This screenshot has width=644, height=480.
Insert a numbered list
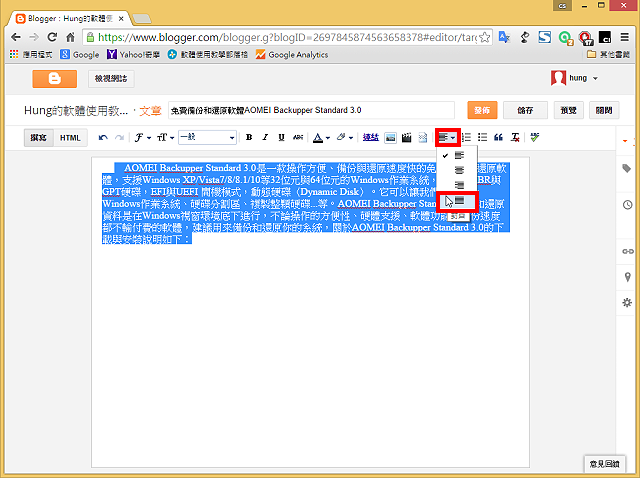466,138
